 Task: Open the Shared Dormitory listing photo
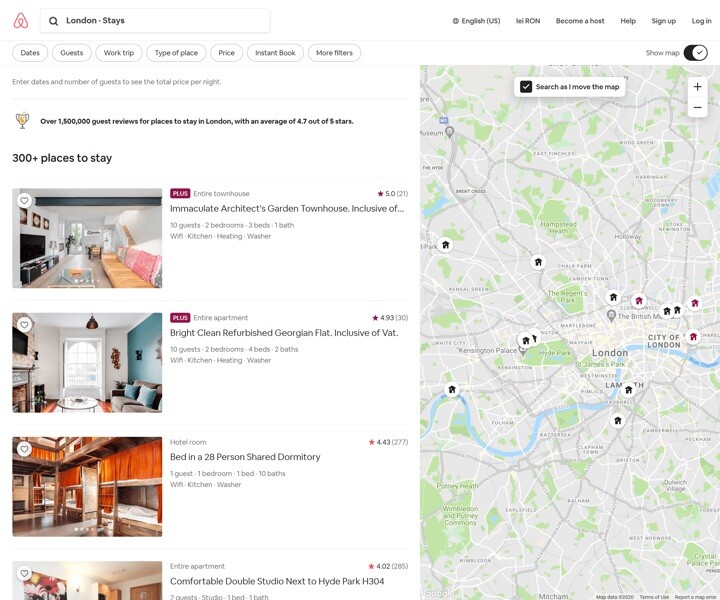click(x=87, y=487)
